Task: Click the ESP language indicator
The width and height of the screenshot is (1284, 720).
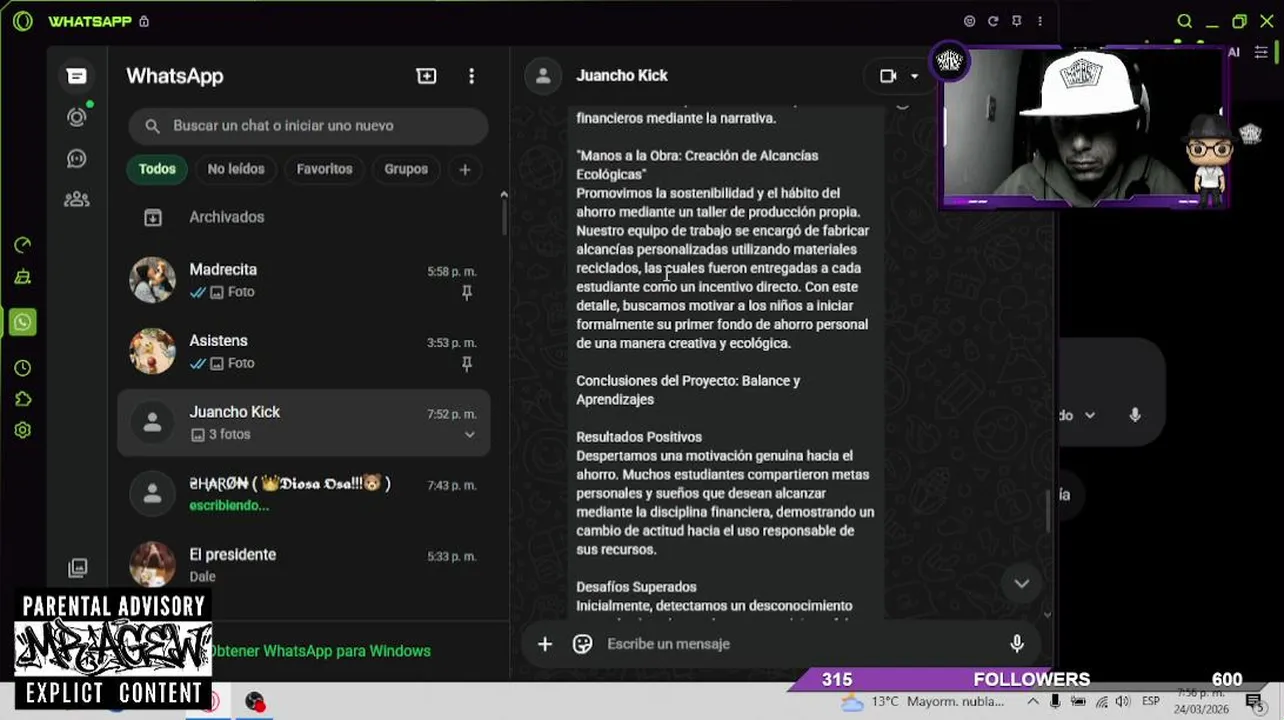Action: (1151, 702)
